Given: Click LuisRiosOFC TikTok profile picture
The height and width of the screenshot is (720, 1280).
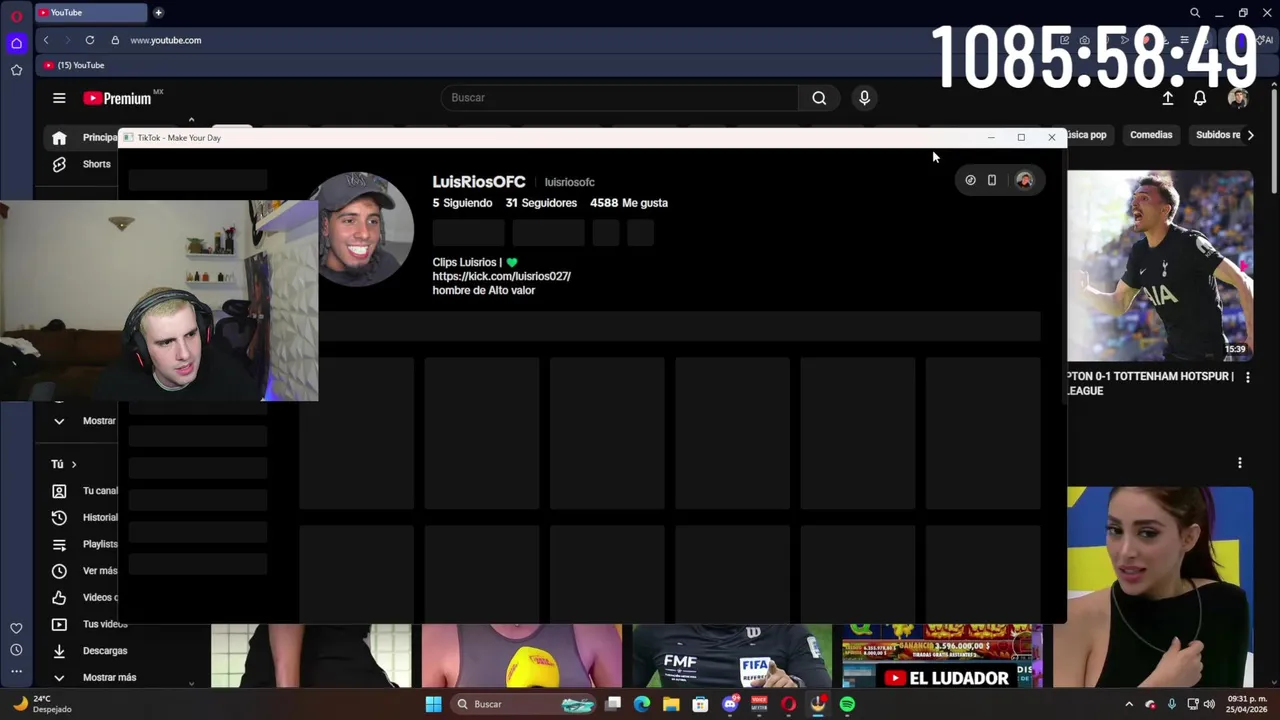Looking at the screenshot, I should click(364, 229).
